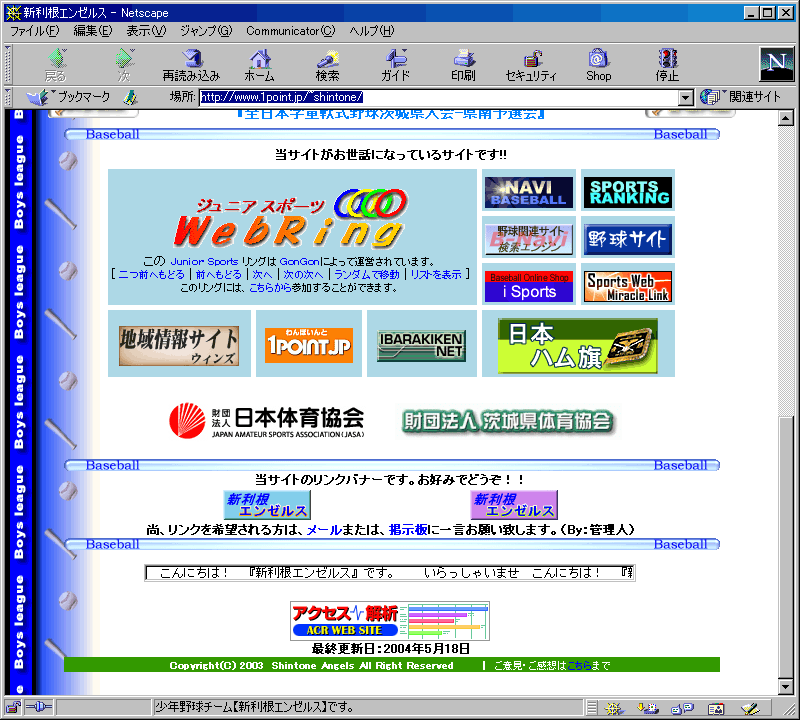The image size is (800, 720).
Task: Open the 日本ハム旗 banner
Action: click(578, 345)
